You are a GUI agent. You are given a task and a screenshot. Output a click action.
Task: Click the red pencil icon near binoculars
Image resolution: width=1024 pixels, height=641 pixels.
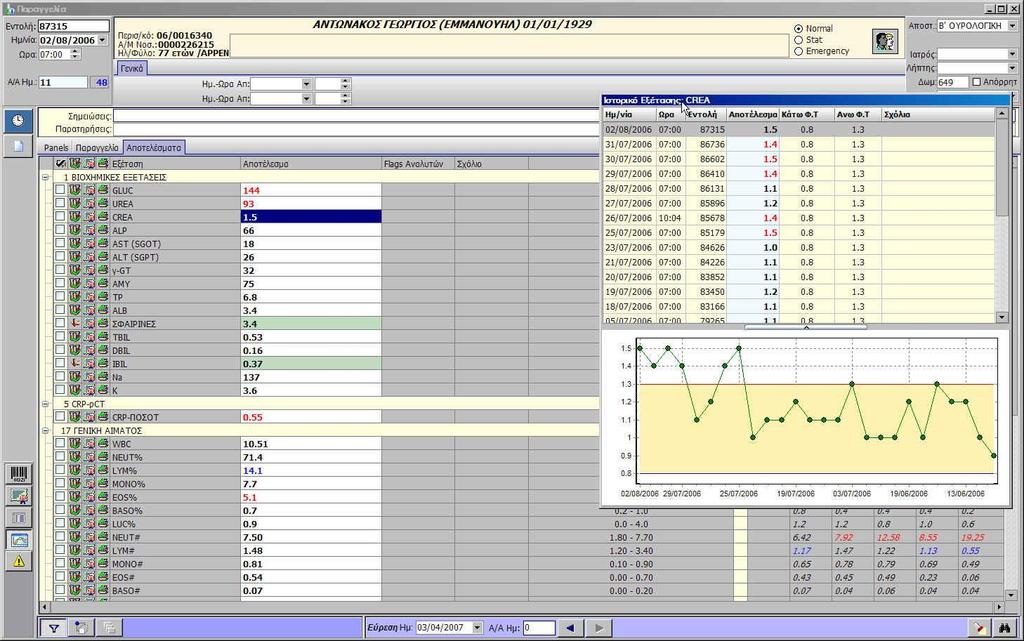[x=979, y=628]
